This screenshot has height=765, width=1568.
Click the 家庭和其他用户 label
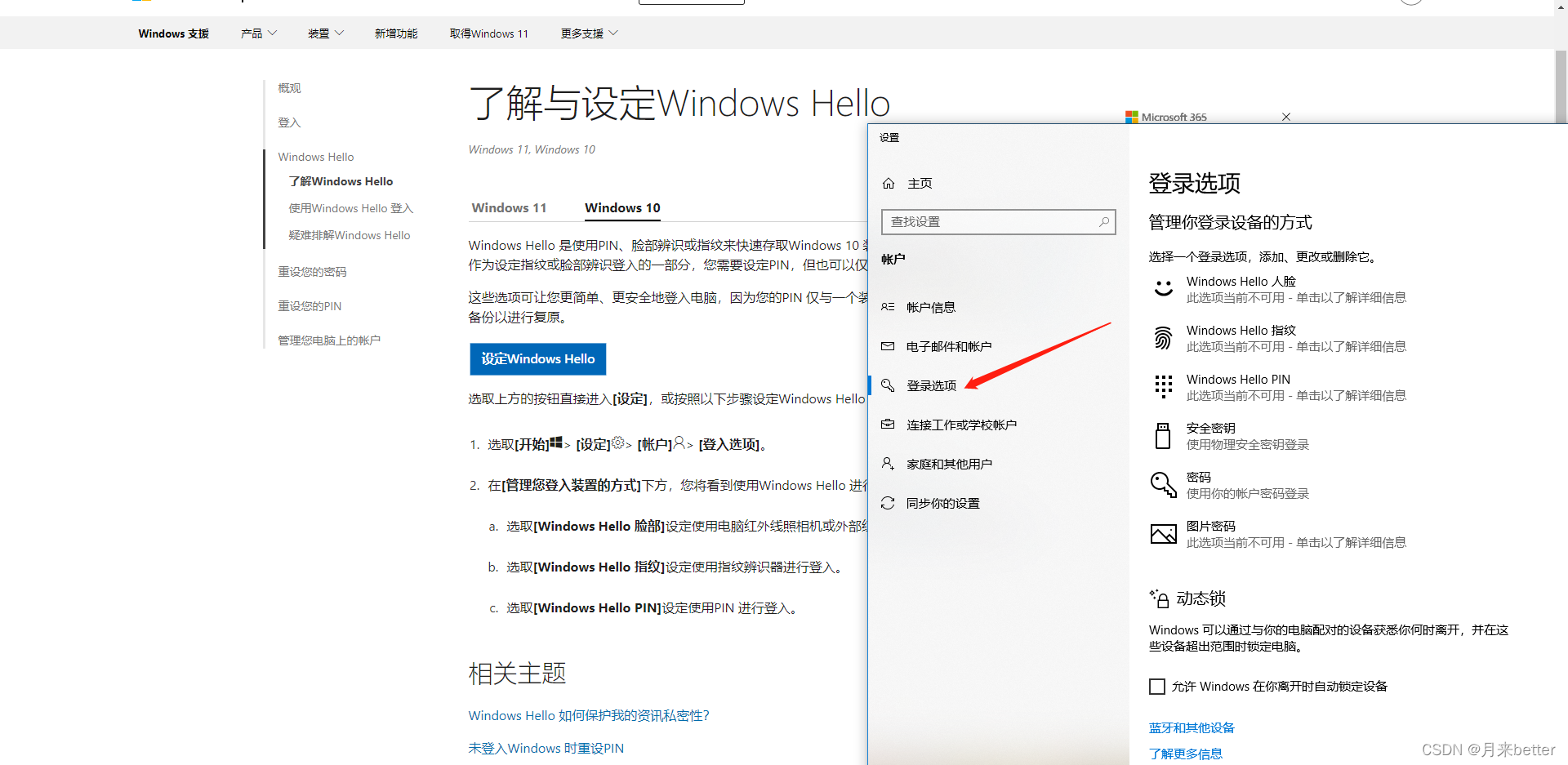(x=949, y=465)
